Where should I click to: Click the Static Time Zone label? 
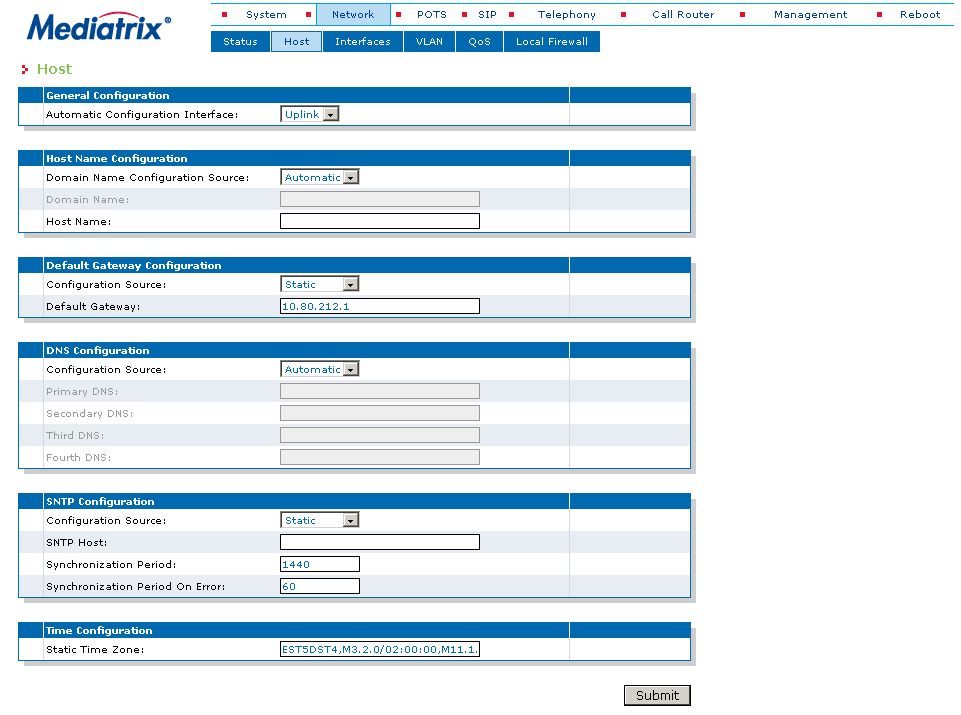click(x=95, y=649)
